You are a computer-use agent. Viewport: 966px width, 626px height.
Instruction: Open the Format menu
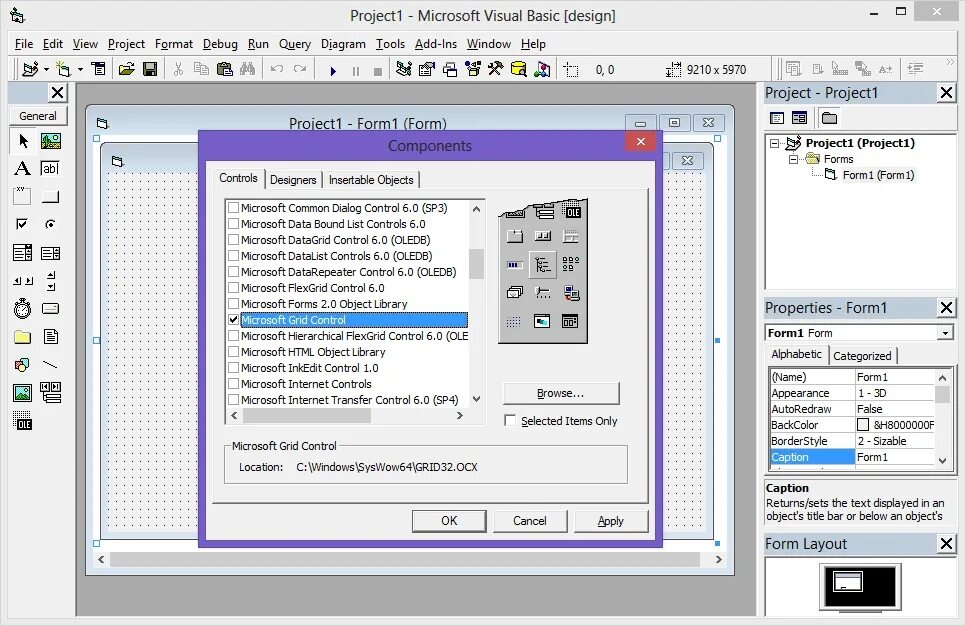(x=174, y=44)
